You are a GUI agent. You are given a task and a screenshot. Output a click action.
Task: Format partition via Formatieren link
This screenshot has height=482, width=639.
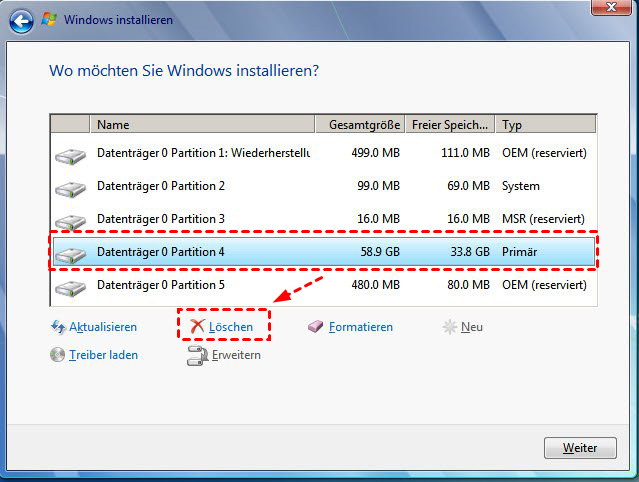pos(361,327)
